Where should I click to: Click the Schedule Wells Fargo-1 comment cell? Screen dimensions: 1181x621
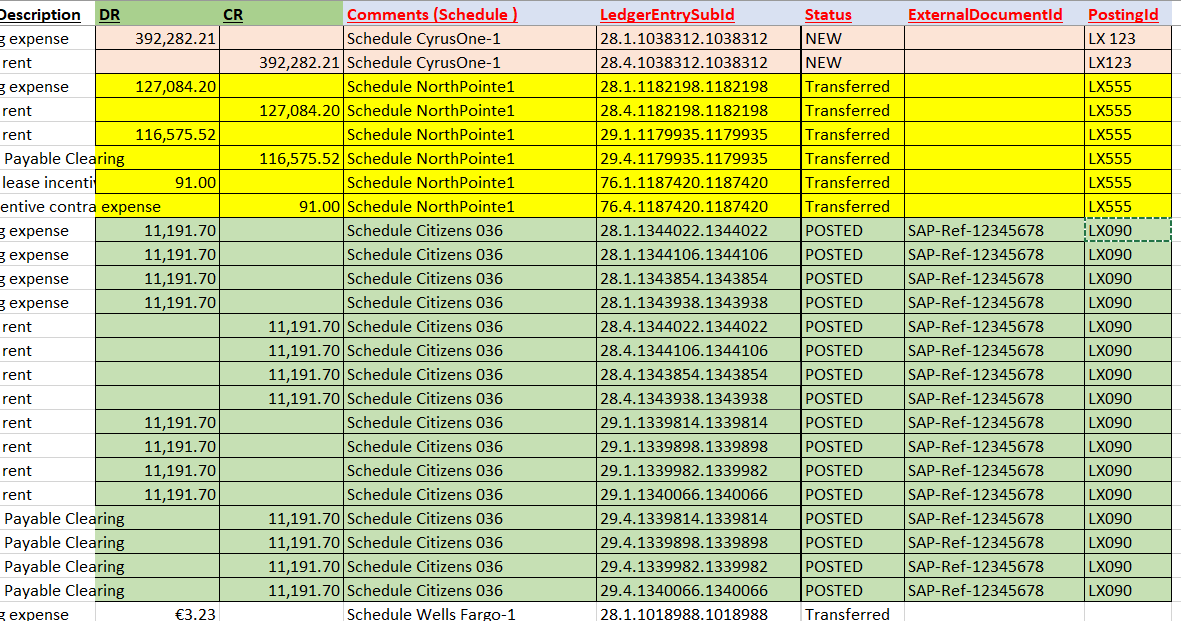[470, 614]
